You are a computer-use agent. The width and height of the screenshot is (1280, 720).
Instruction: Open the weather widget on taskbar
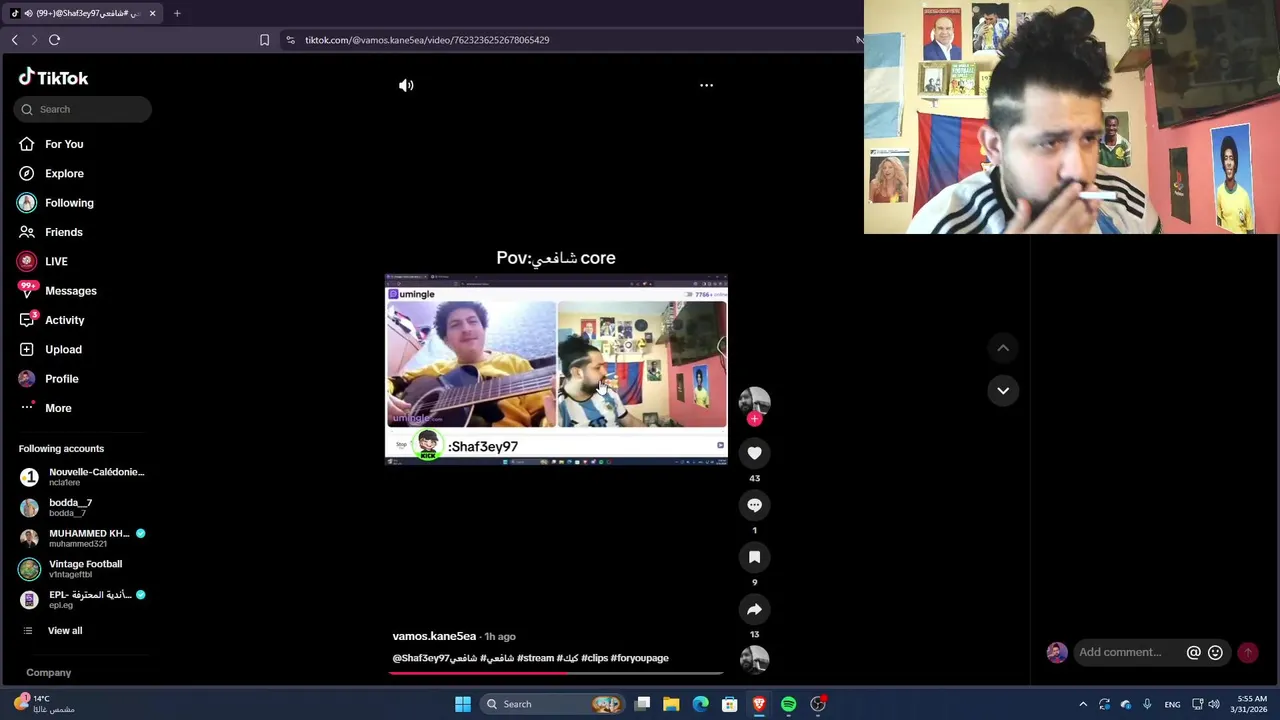click(45, 704)
